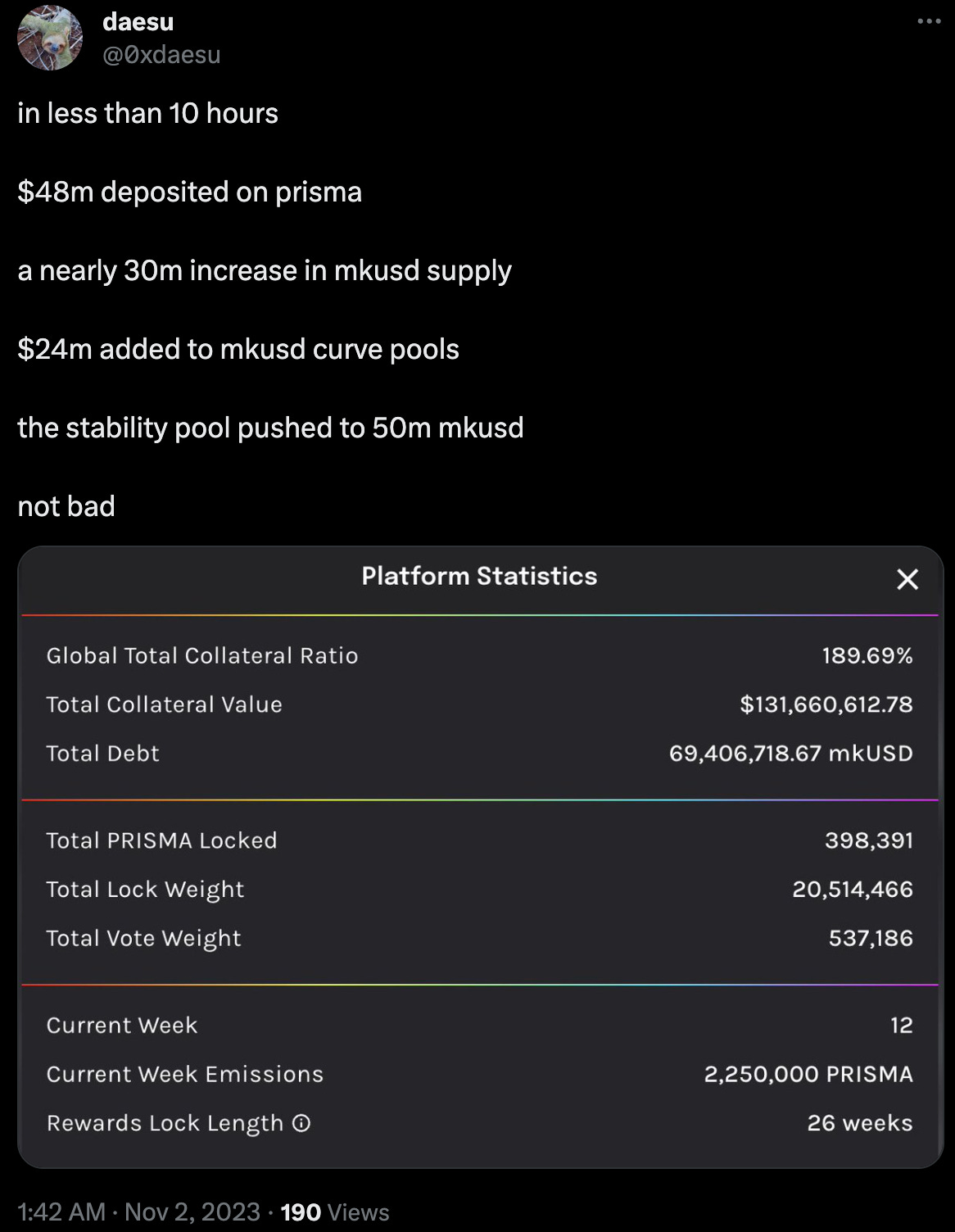The image size is (955, 1232).
Task: Click the Rewards Lock Length info icon
Action: click(x=301, y=1123)
